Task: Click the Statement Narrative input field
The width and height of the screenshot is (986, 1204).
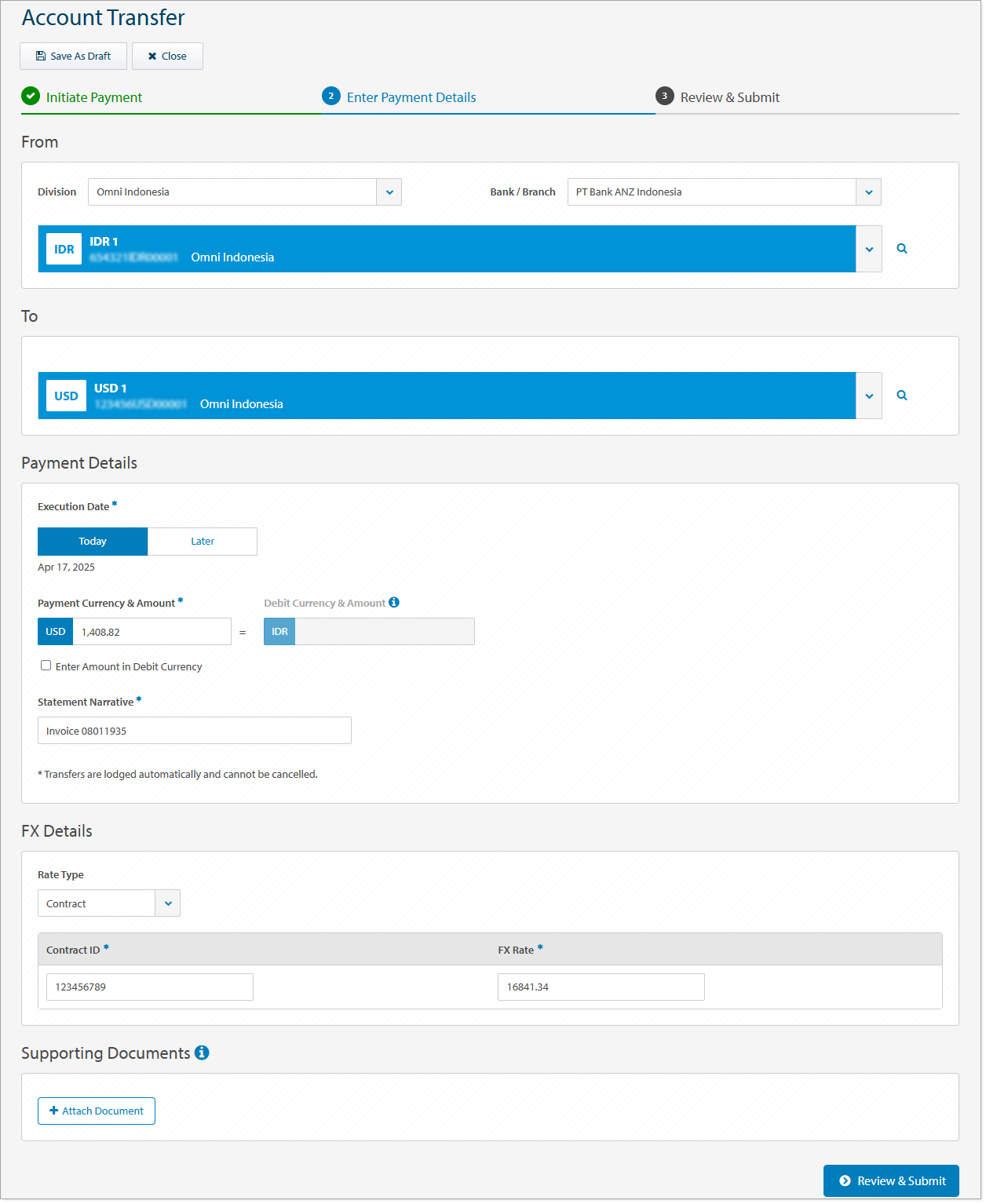Action: (x=194, y=731)
